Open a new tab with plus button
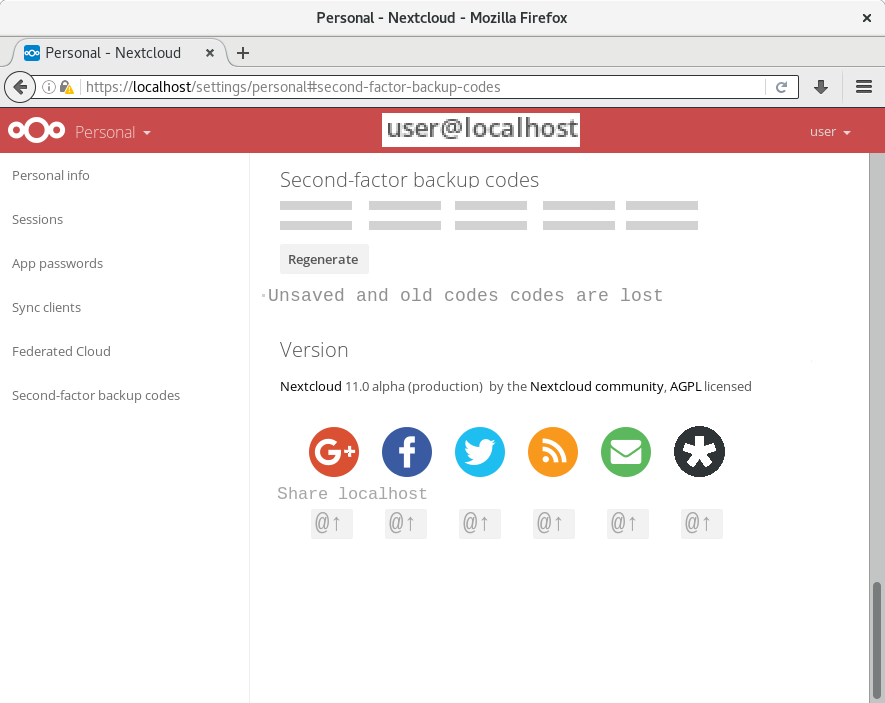 243,53
